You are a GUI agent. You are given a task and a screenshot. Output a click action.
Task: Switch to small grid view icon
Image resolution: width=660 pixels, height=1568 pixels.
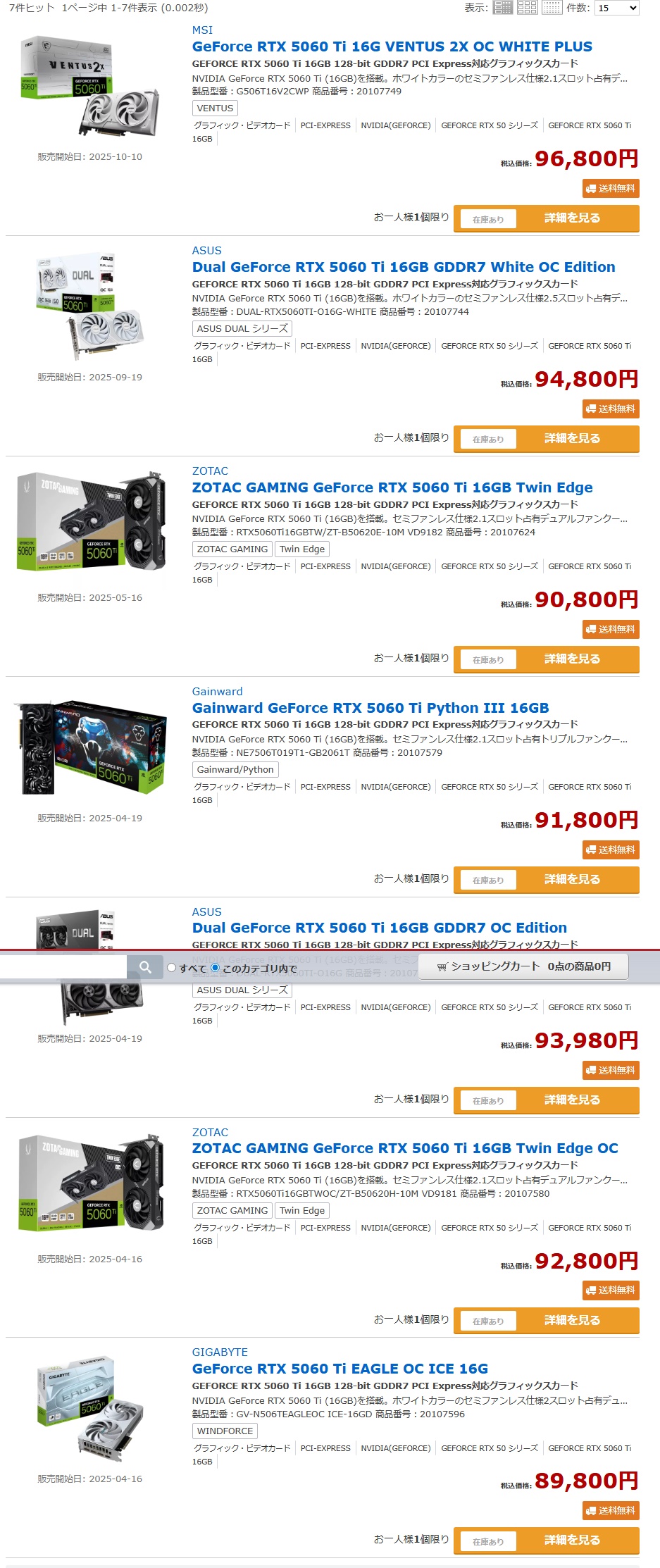click(x=552, y=8)
